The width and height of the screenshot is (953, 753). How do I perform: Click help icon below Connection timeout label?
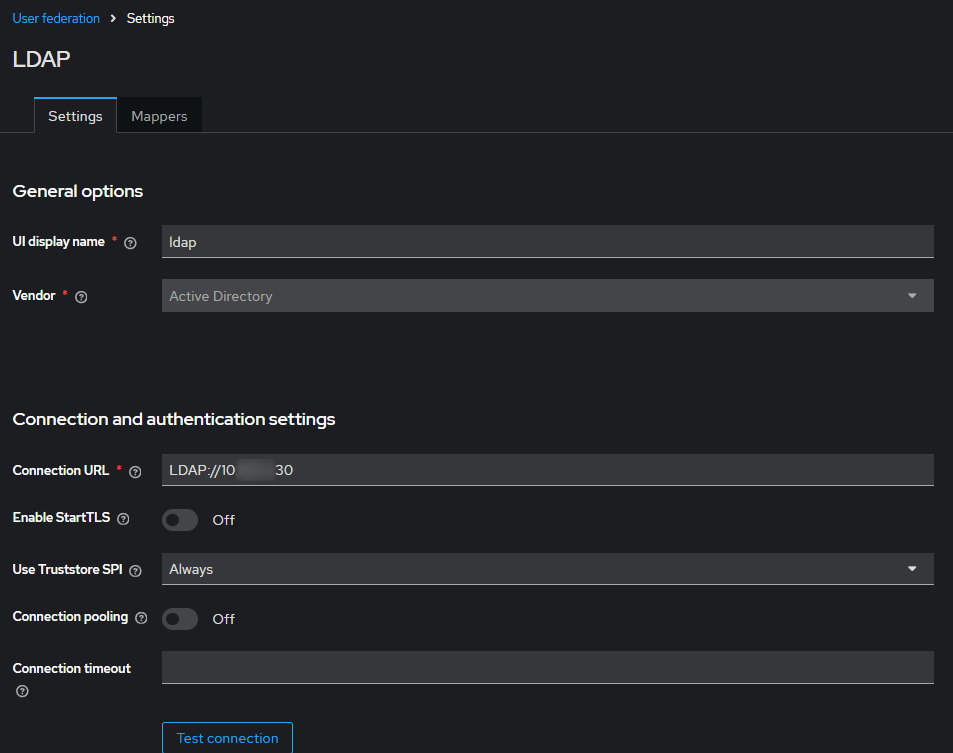click(x=22, y=691)
